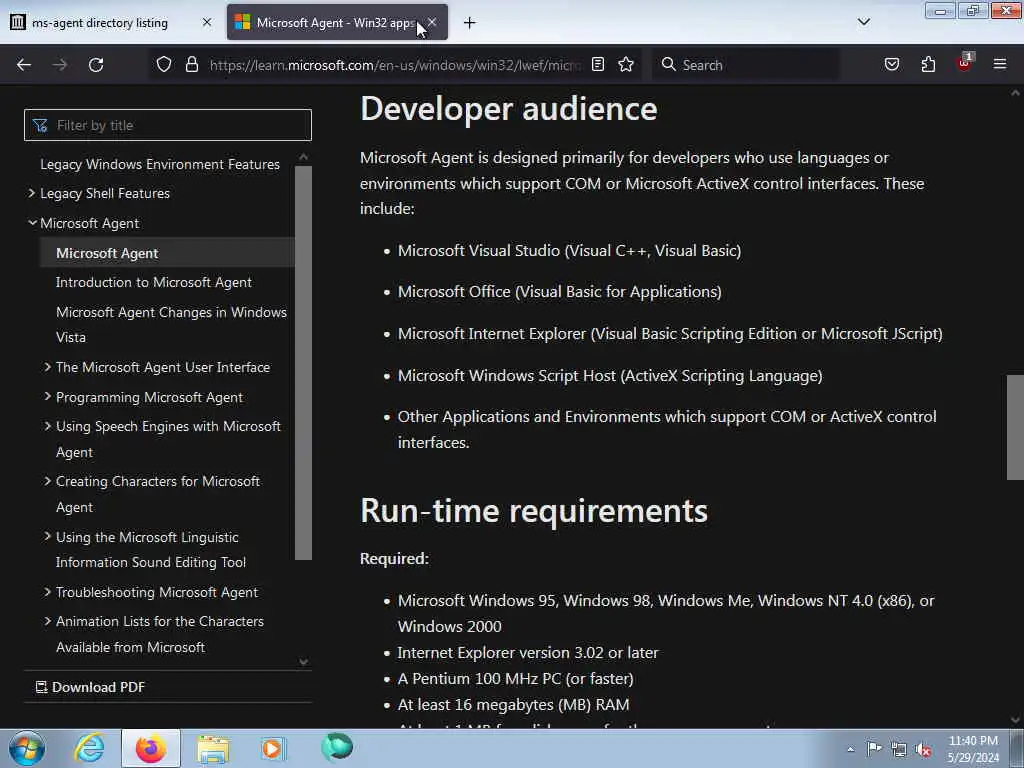Click the address bar URL
The image size is (1024, 768).
(395, 65)
